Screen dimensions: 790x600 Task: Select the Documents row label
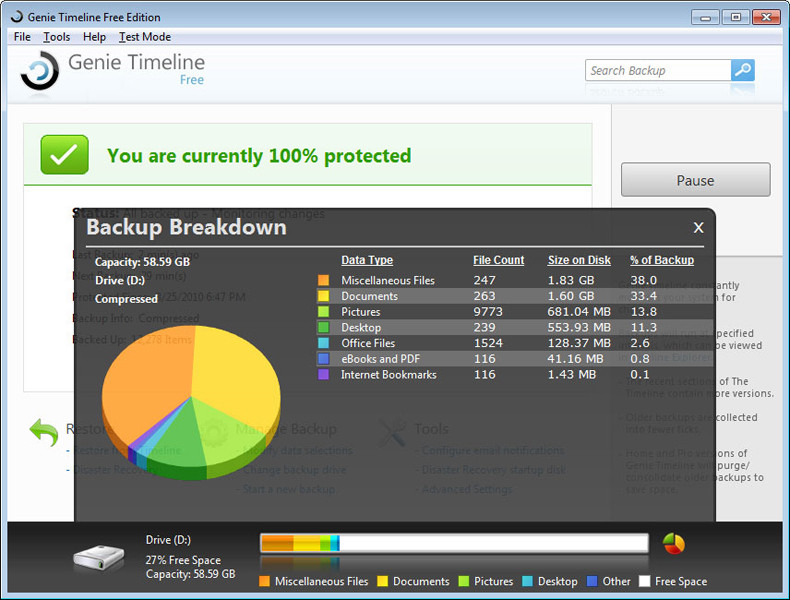[369, 296]
